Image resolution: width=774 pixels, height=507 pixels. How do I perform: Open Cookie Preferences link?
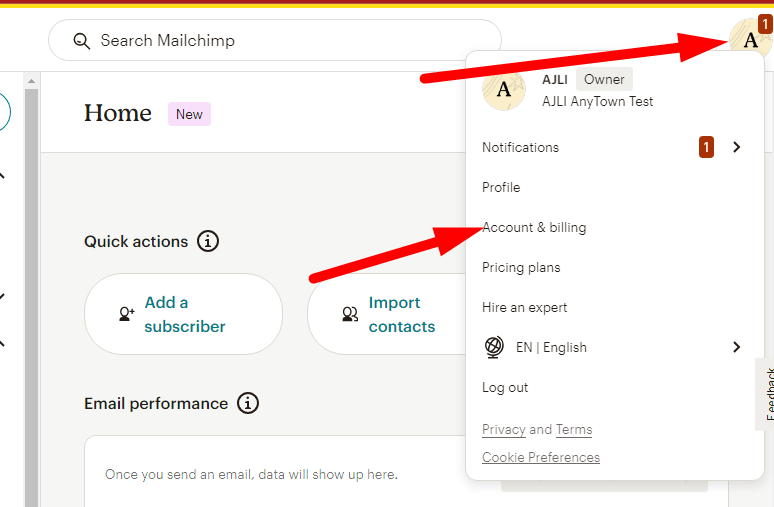pos(541,457)
